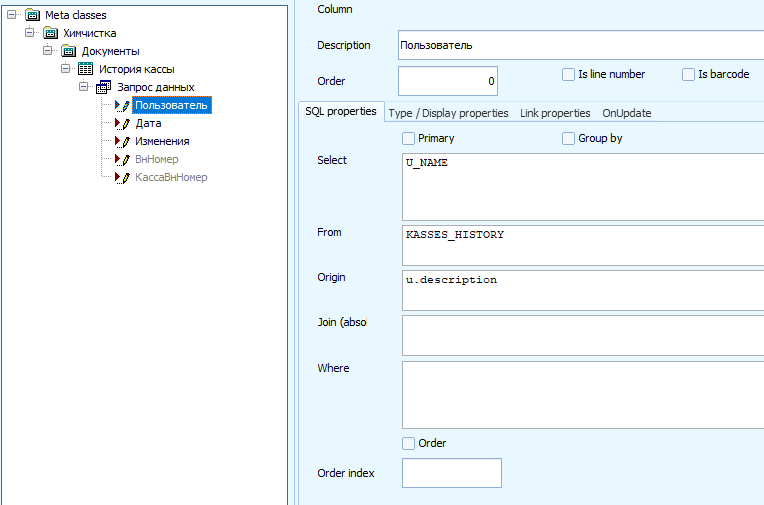Open the Type / Display properties tab

click(x=448, y=113)
